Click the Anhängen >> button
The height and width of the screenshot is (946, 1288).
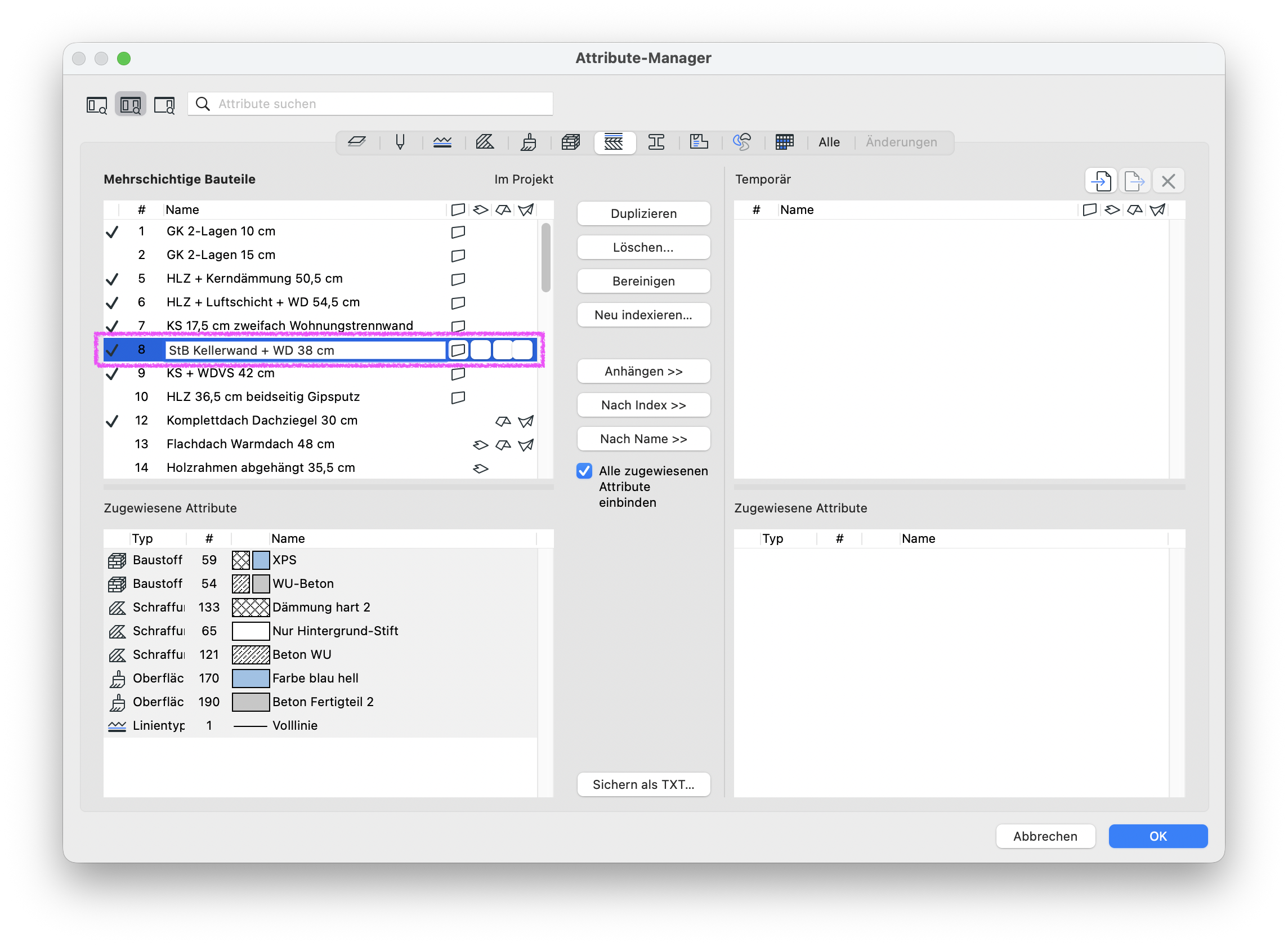[643, 371]
